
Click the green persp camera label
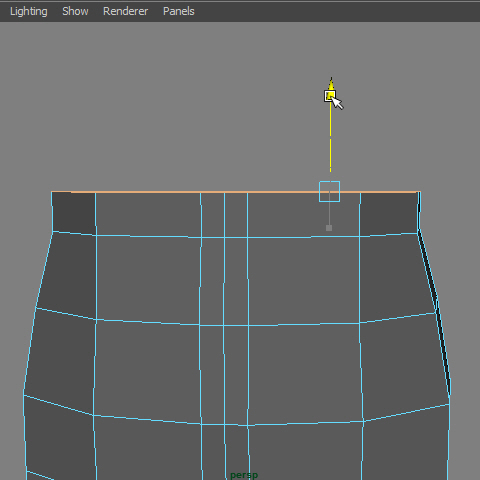coord(244,475)
